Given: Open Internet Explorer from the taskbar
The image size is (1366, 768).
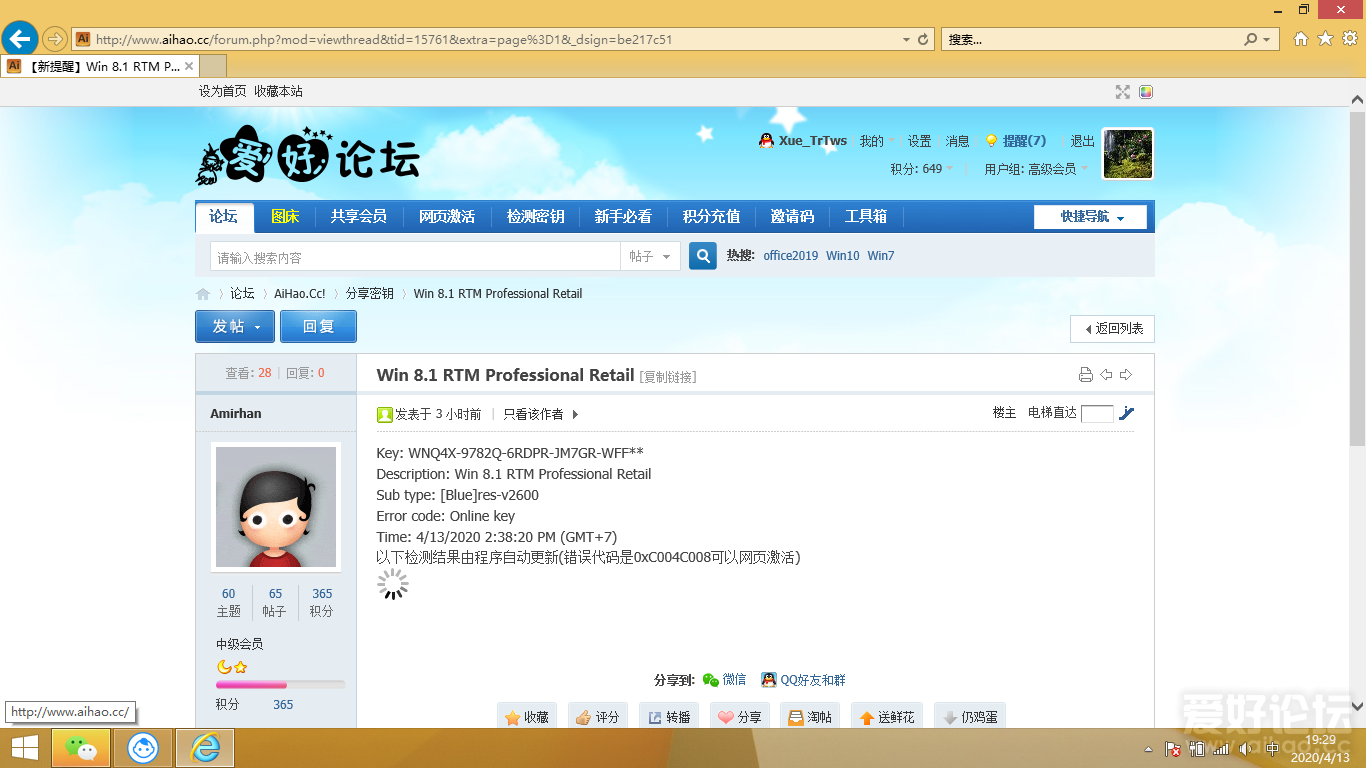Looking at the screenshot, I should [x=205, y=748].
